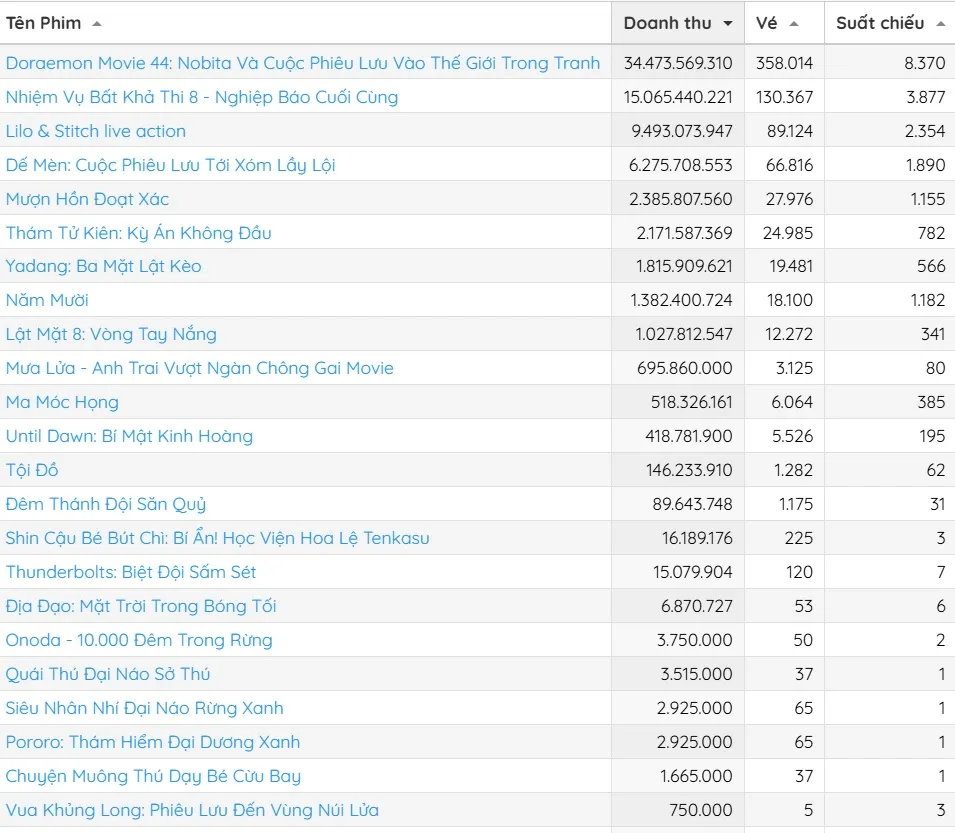Select the Ma Móc Họng movie link

click(62, 402)
